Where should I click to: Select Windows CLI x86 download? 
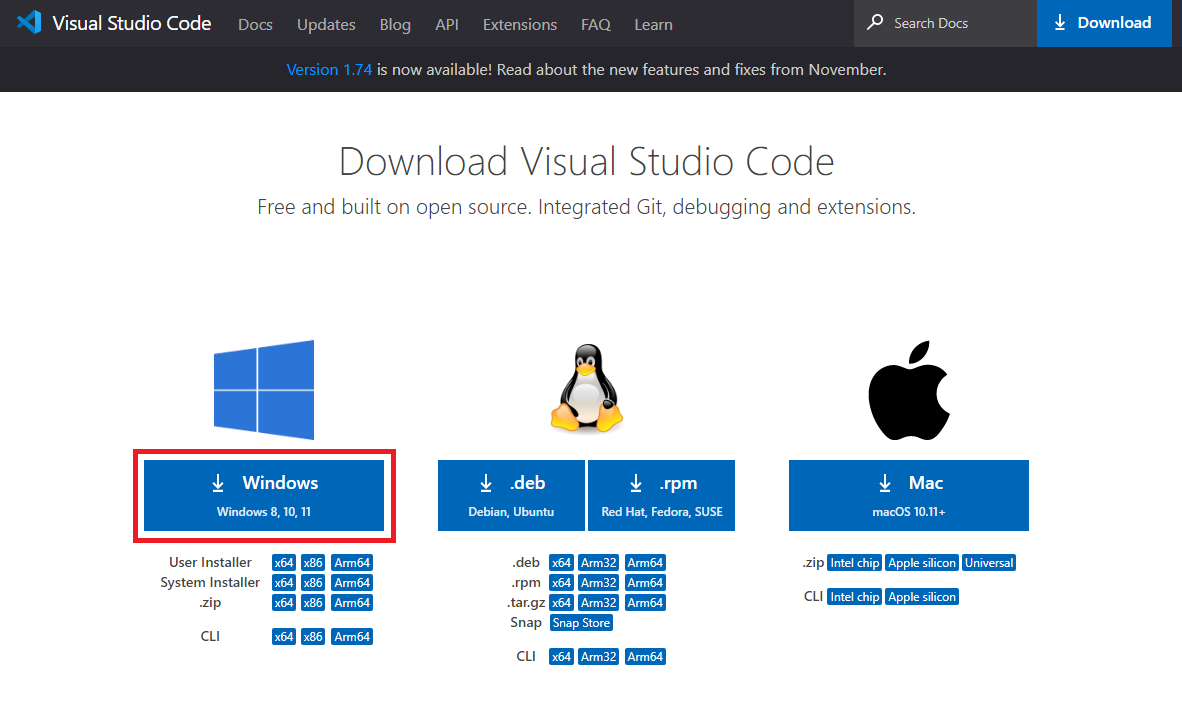tap(313, 637)
